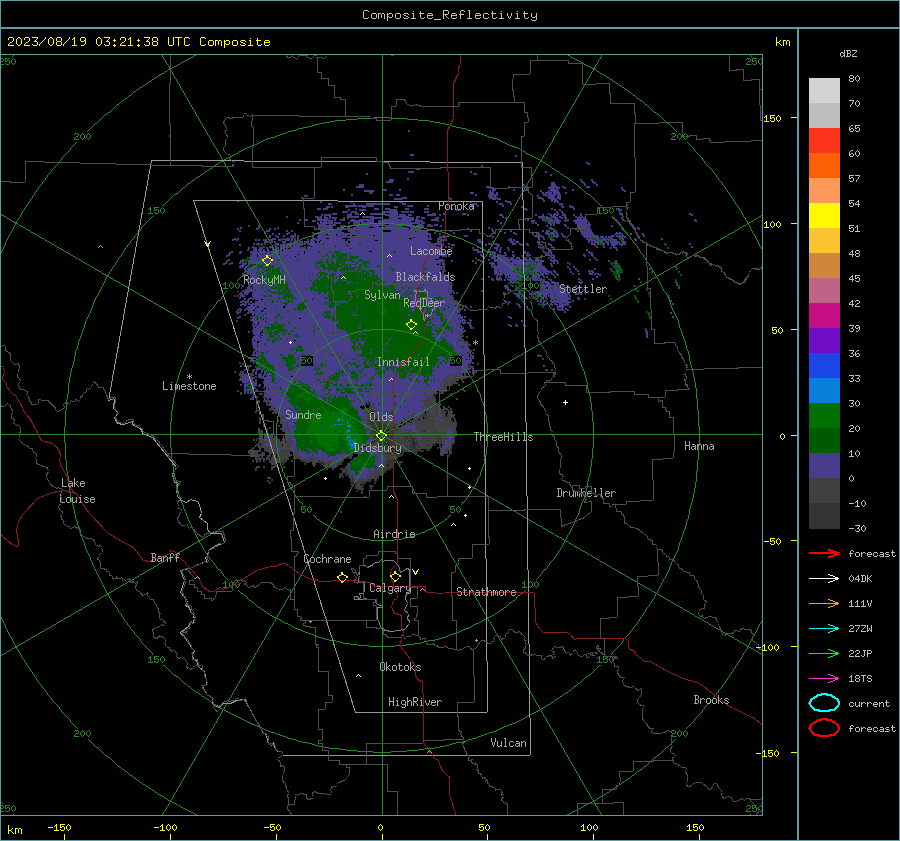The height and width of the screenshot is (841, 900).
Task: Click the Drumheller town label
Action: (x=586, y=493)
